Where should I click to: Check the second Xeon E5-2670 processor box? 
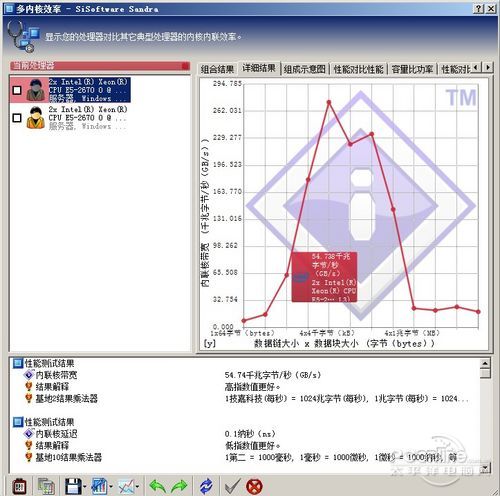[17, 118]
